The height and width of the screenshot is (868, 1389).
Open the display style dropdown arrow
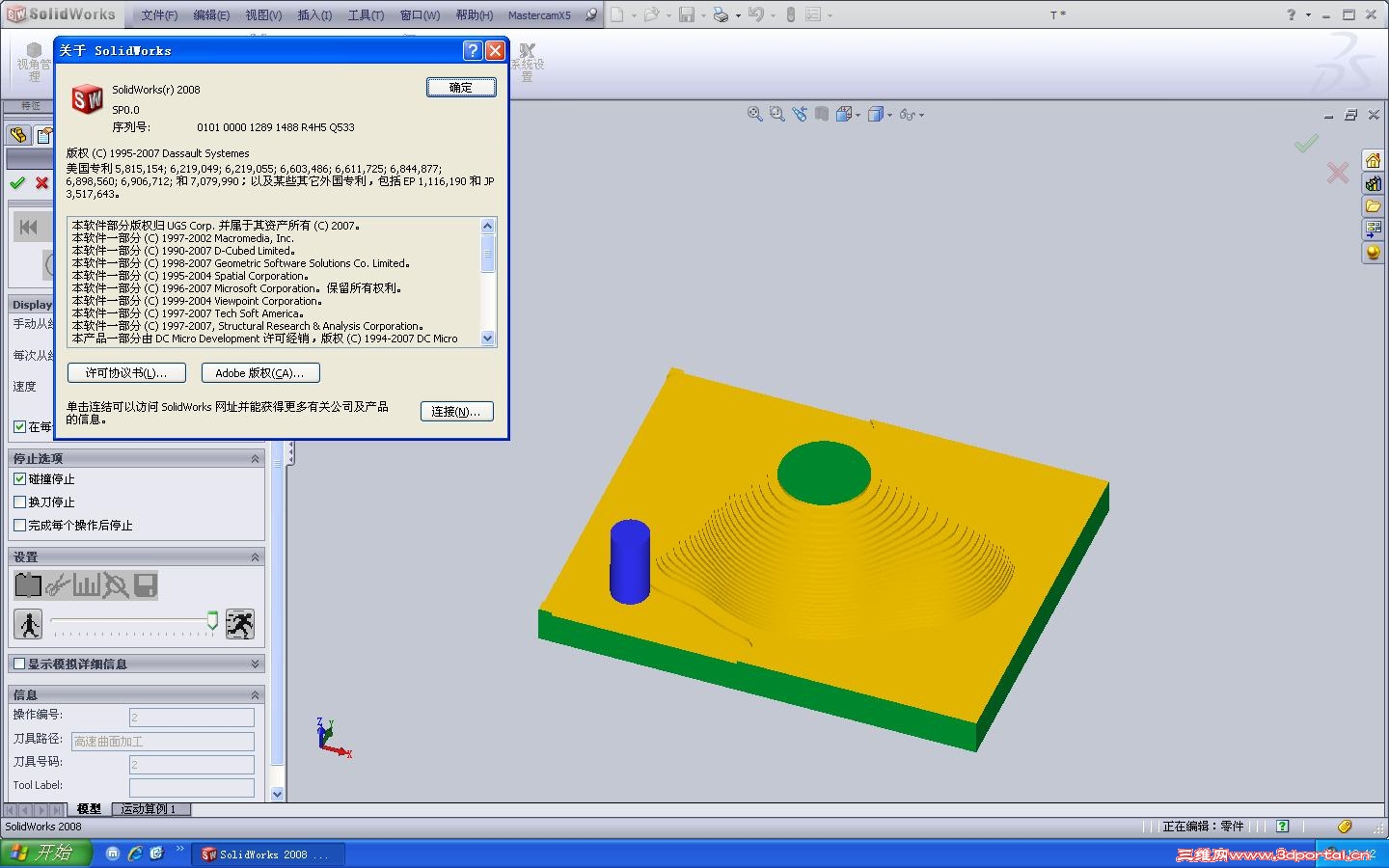(889, 115)
